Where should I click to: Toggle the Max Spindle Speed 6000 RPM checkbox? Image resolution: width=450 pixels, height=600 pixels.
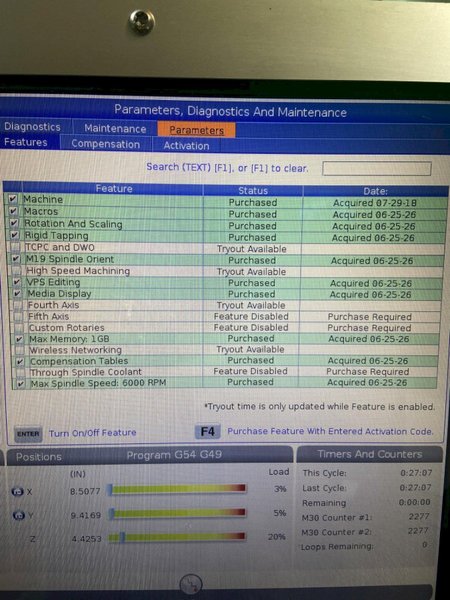coord(21,383)
